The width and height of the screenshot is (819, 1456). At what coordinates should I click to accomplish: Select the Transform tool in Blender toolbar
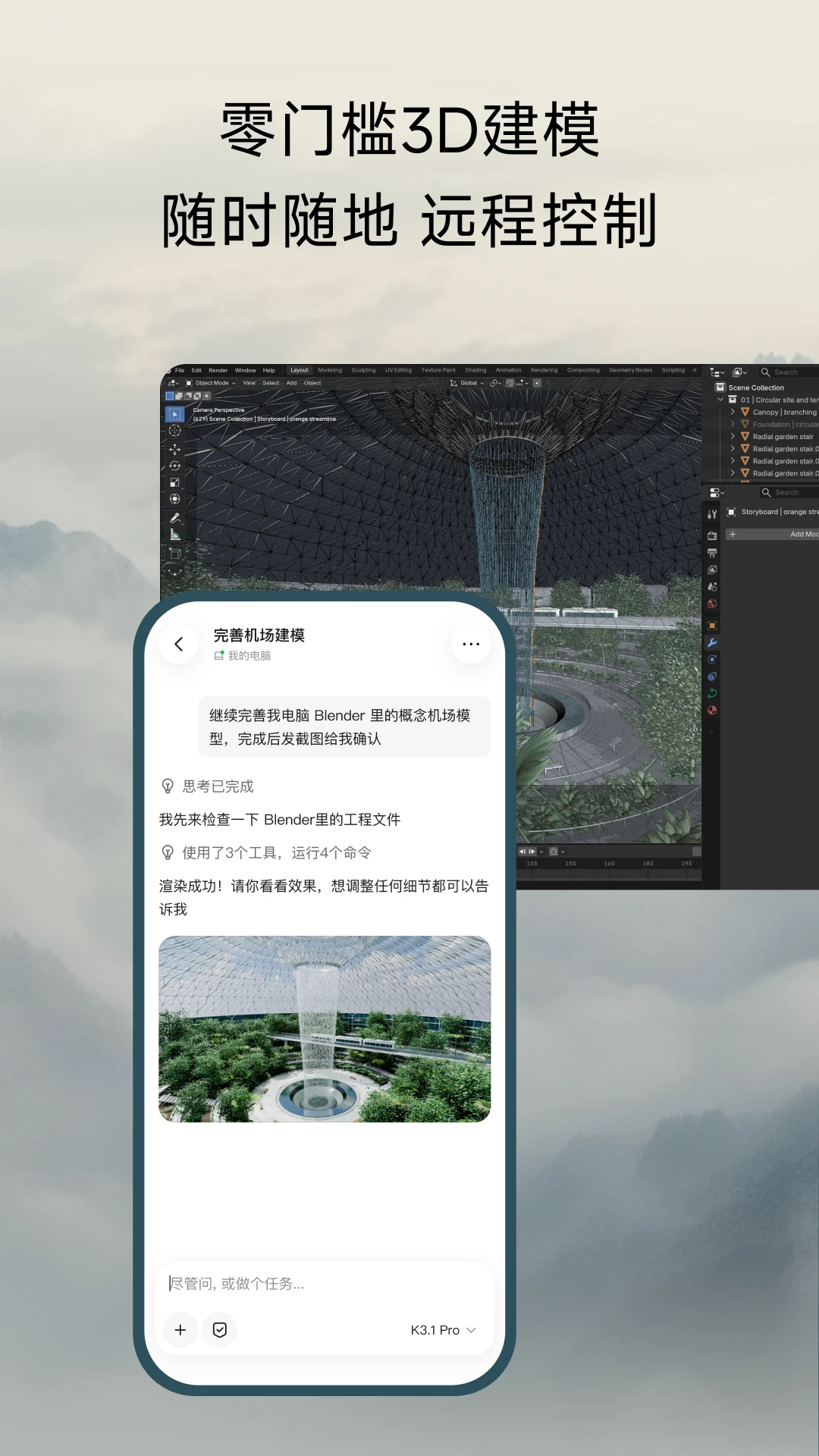175,499
